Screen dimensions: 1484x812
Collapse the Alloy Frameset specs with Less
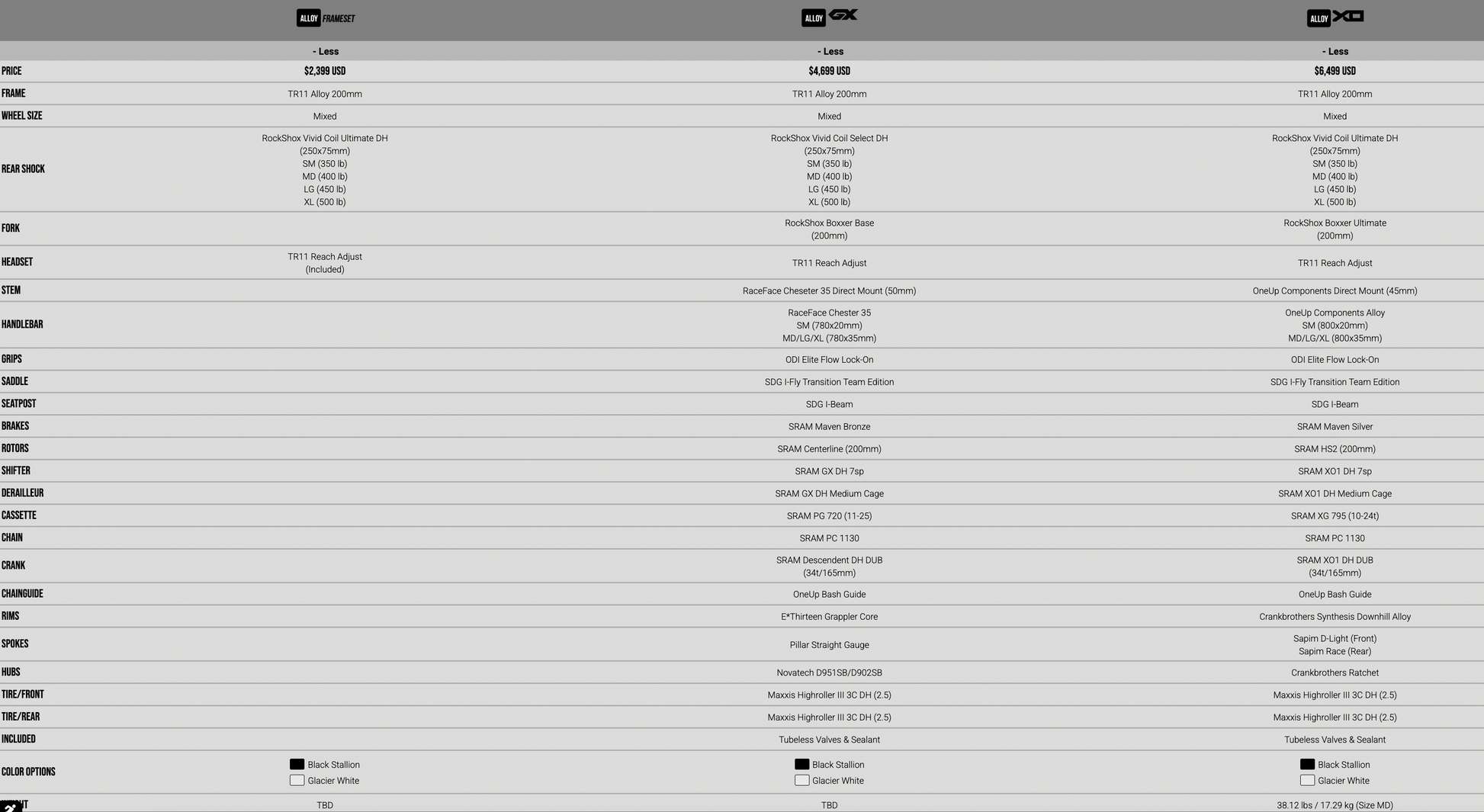326,51
